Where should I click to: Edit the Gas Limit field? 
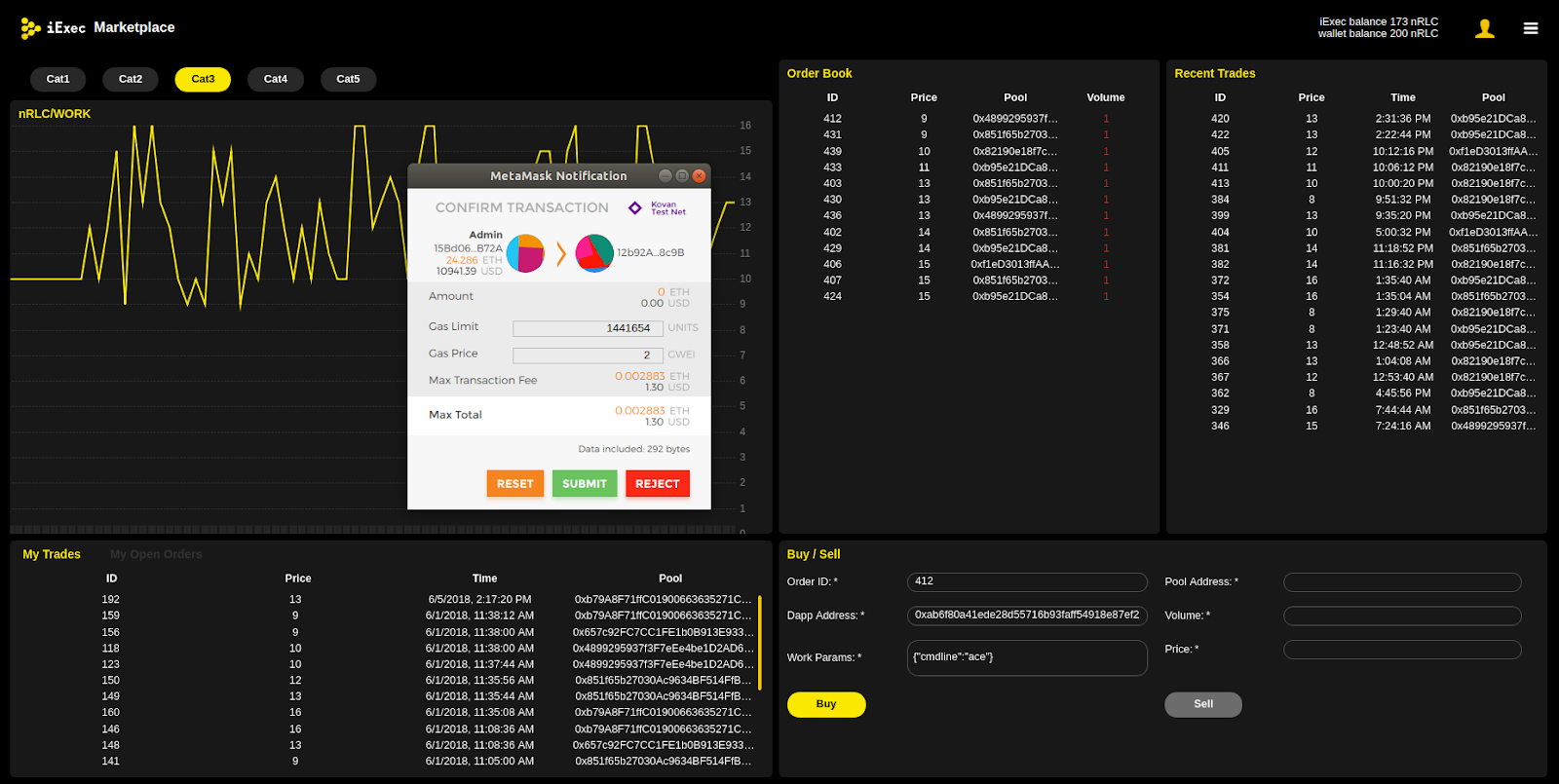point(588,328)
